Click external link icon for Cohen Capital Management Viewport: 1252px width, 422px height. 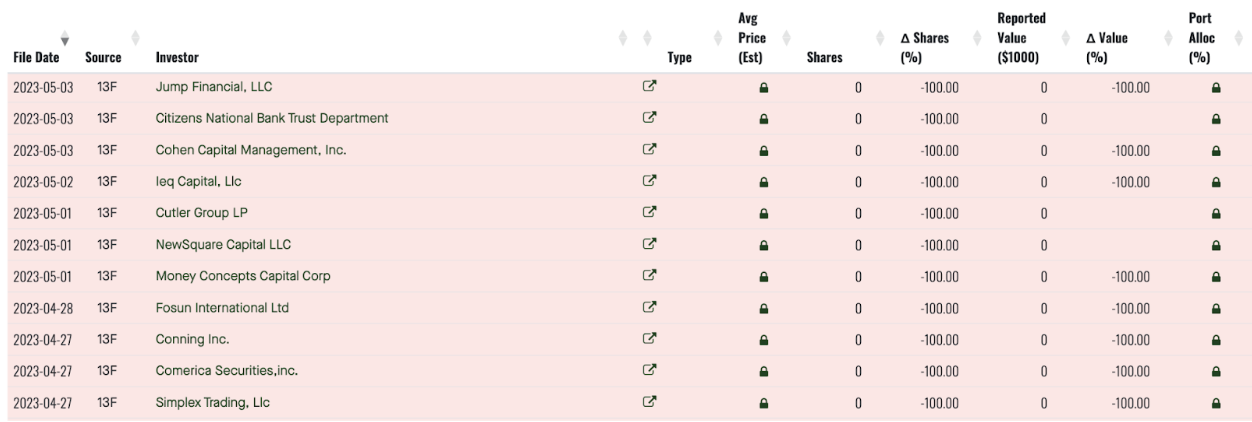tap(648, 150)
